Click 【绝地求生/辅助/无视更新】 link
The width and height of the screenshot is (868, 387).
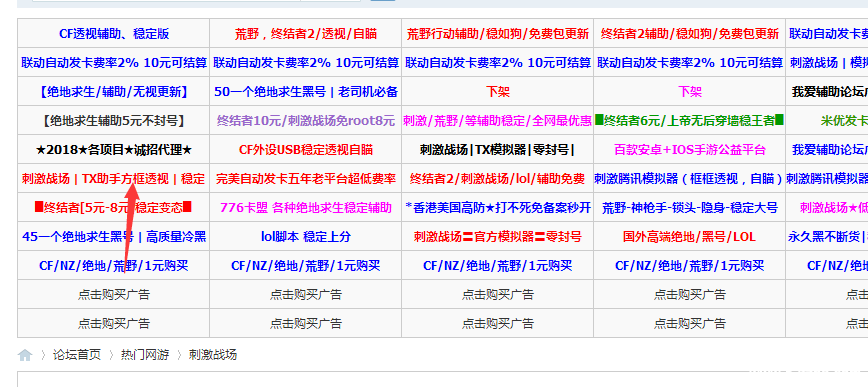point(114,92)
